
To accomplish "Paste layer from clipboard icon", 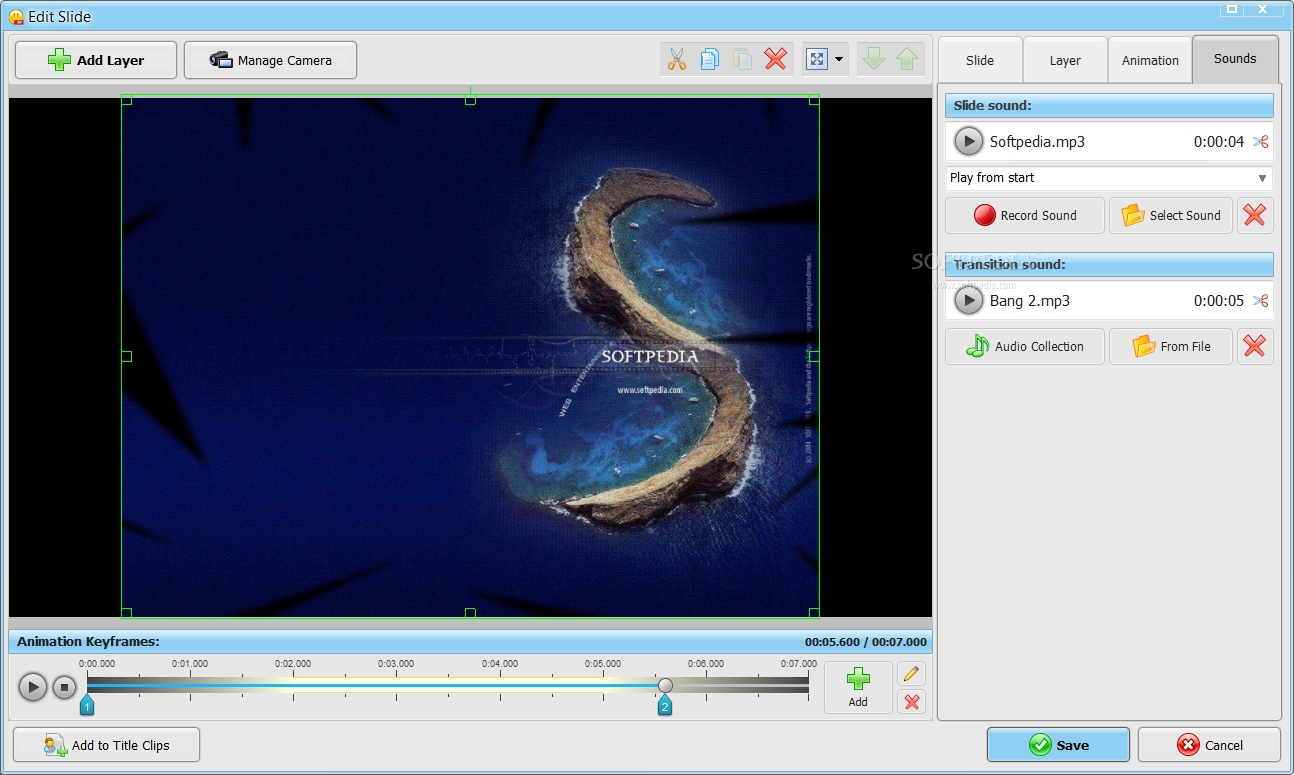I will point(743,60).
